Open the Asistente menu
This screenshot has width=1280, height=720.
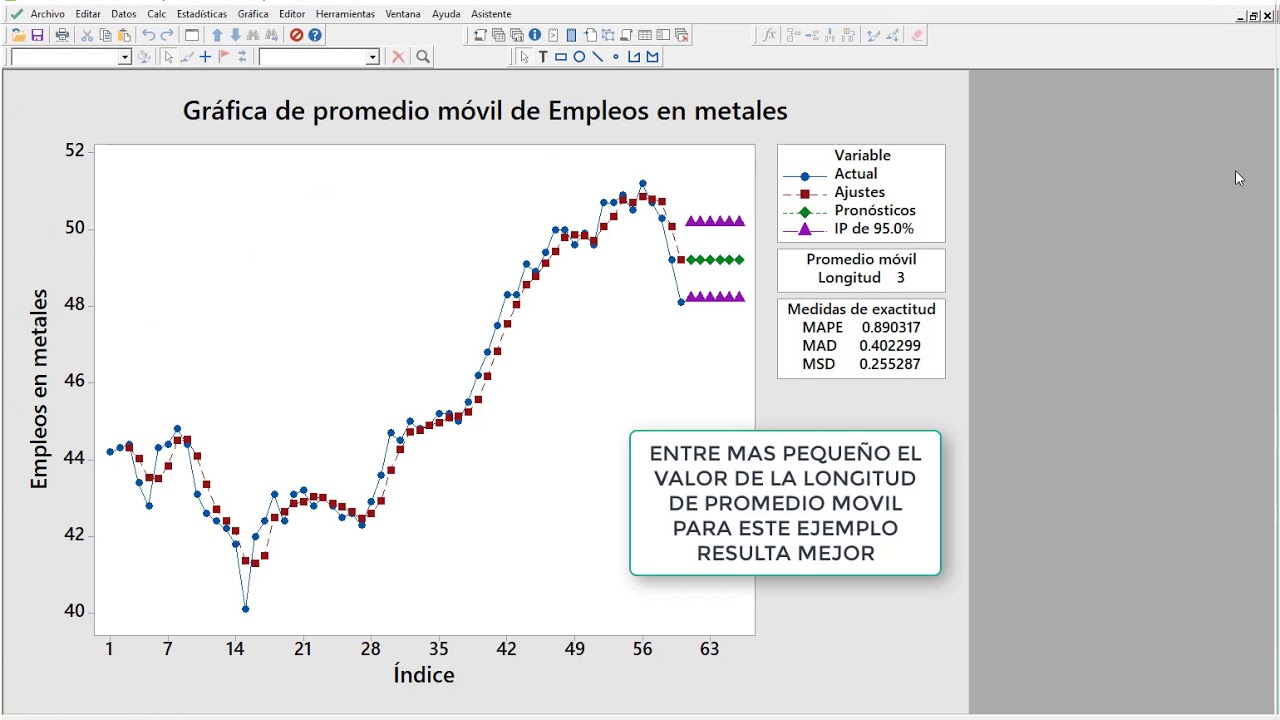click(x=491, y=14)
